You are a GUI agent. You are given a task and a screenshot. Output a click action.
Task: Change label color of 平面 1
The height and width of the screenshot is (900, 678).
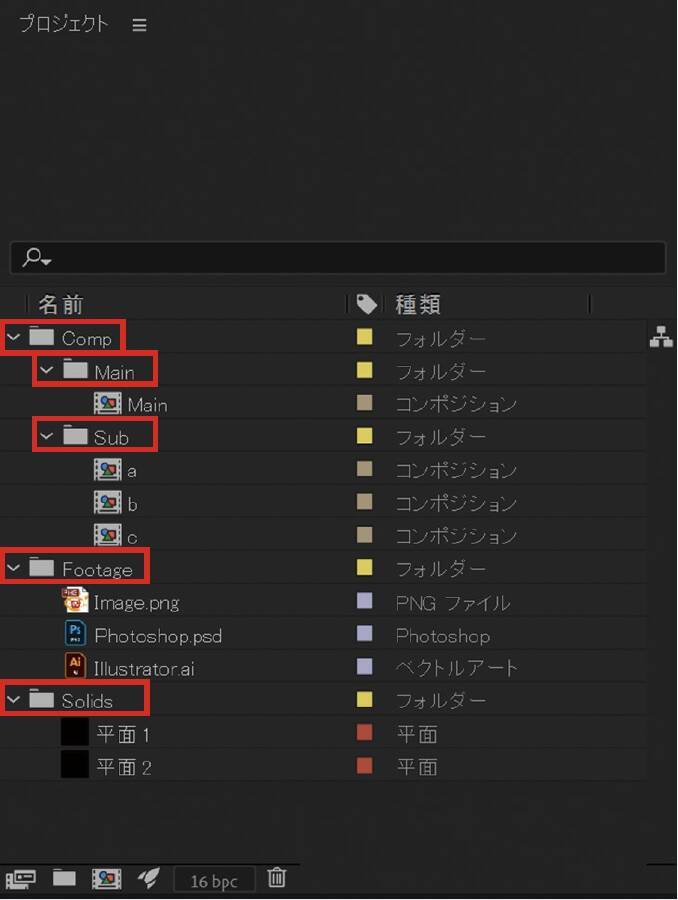pos(365,733)
